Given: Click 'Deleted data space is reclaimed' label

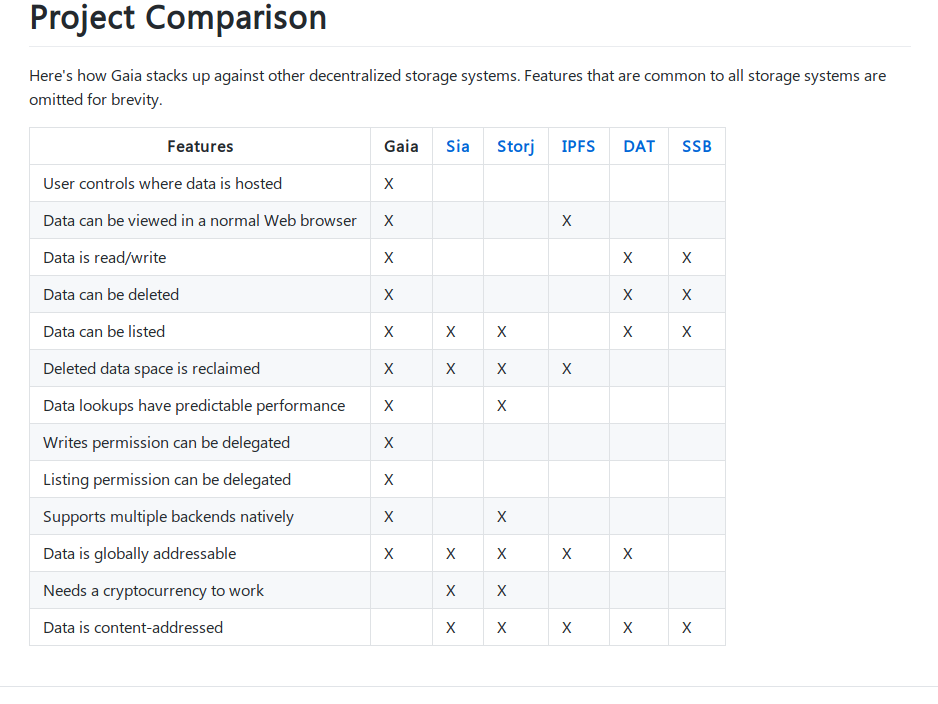Looking at the screenshot, I should (x=151, y=368).
